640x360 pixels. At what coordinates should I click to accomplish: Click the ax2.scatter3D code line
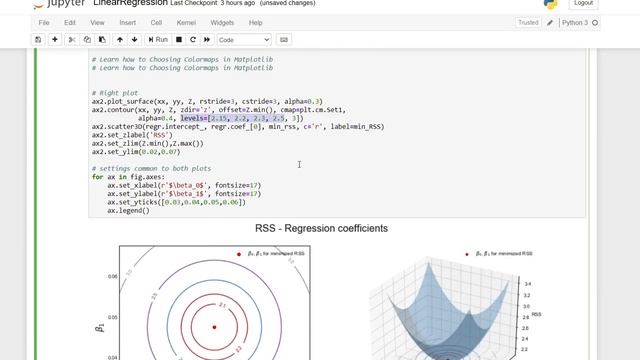tap(238, 127)
